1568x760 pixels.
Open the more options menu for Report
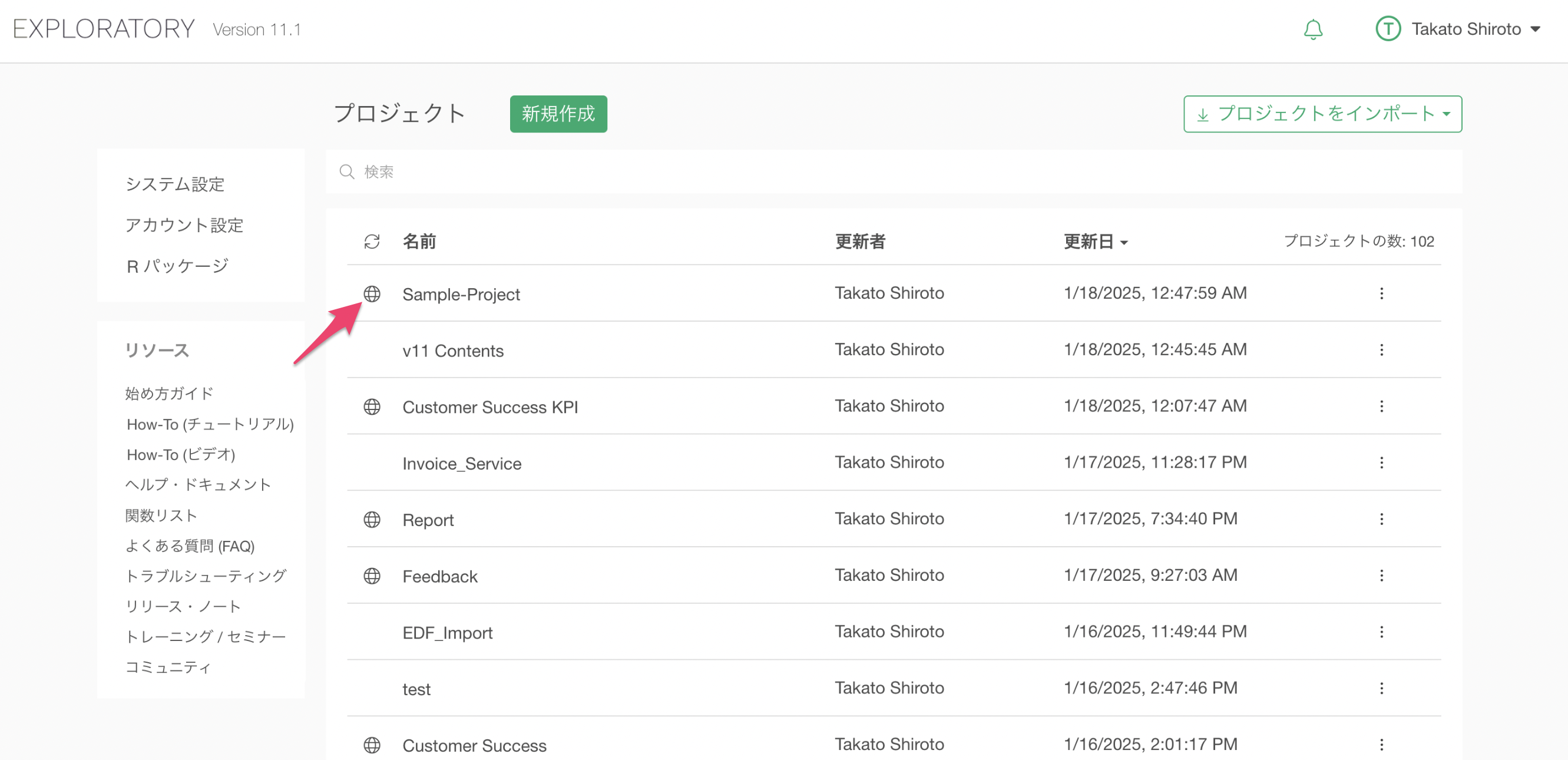click(x=1381, y=519)
